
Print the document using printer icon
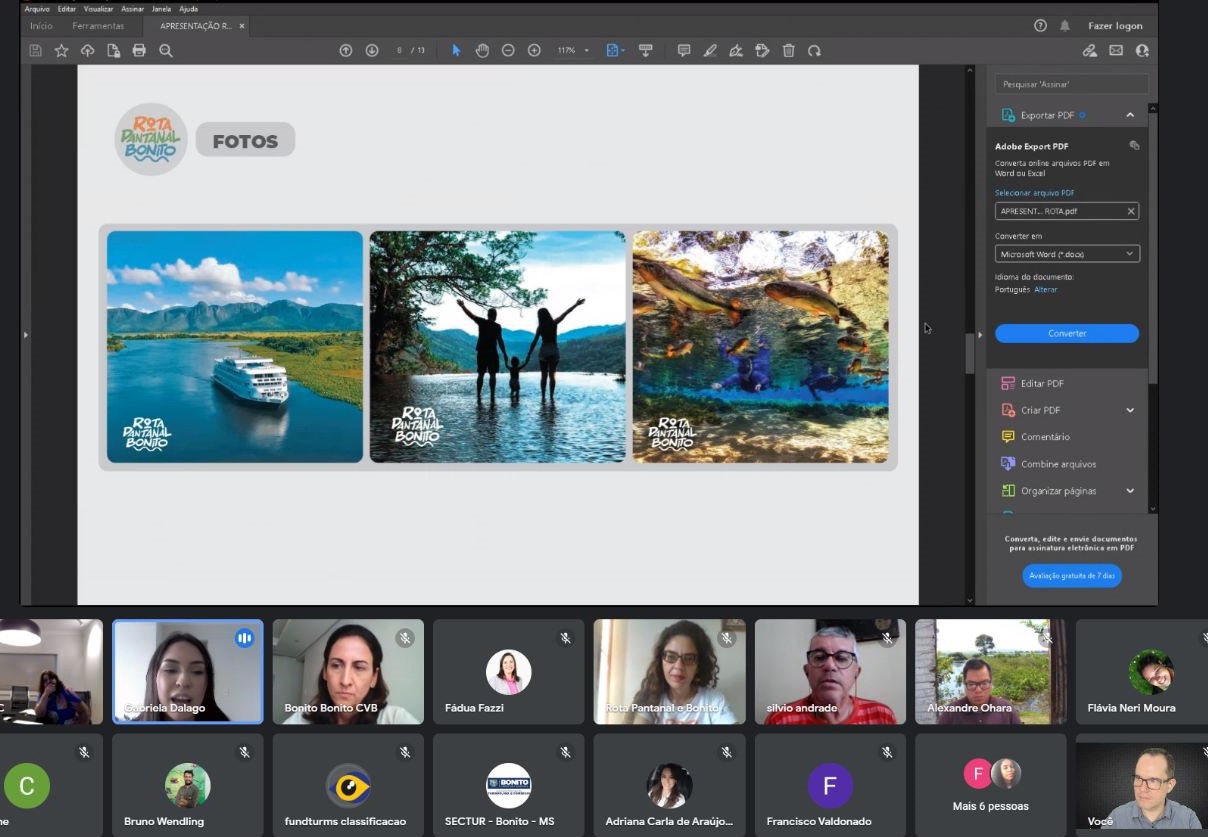click(139, 51)
